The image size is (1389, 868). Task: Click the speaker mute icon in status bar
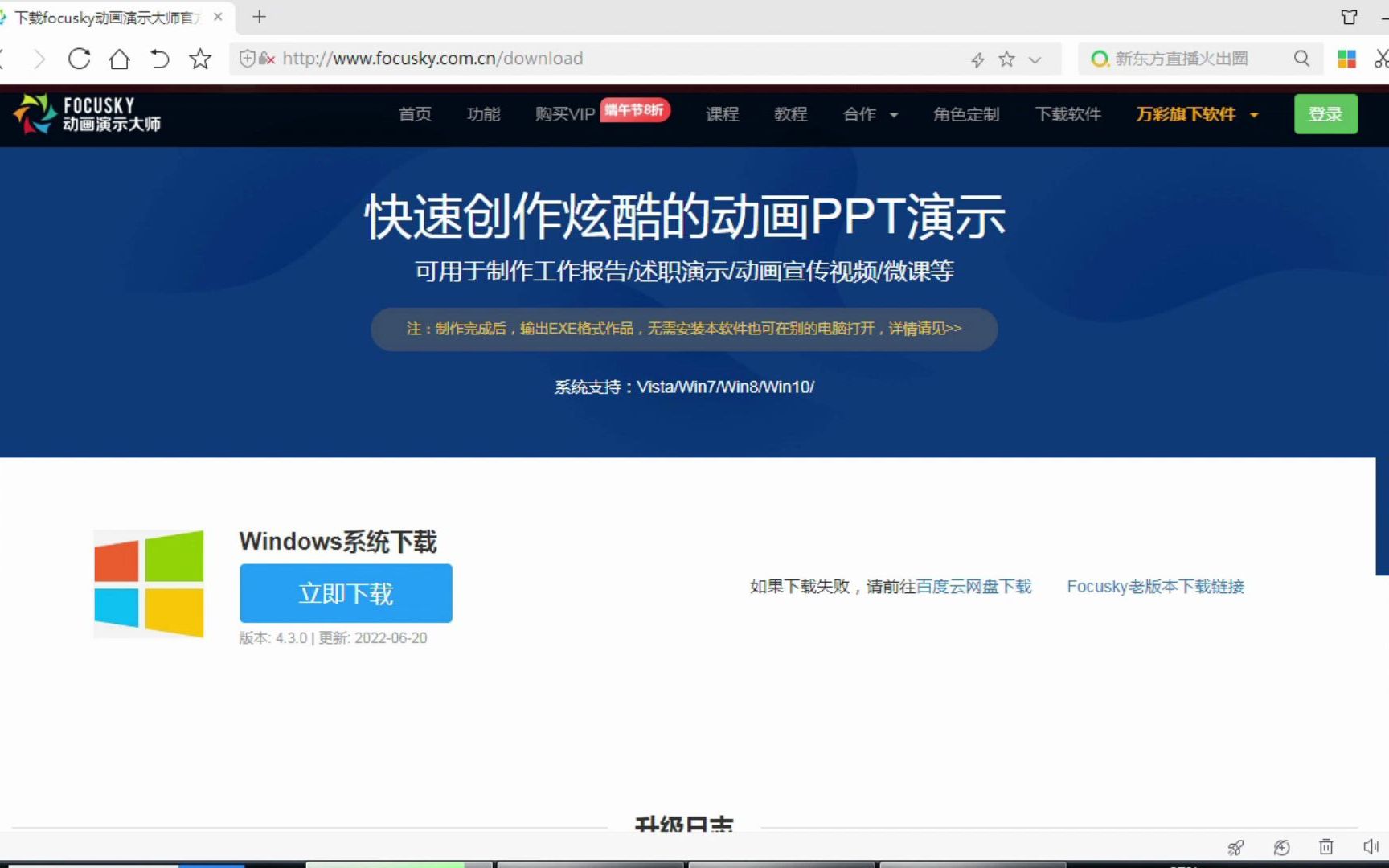pyautogui.click(x=1371, y=847)
